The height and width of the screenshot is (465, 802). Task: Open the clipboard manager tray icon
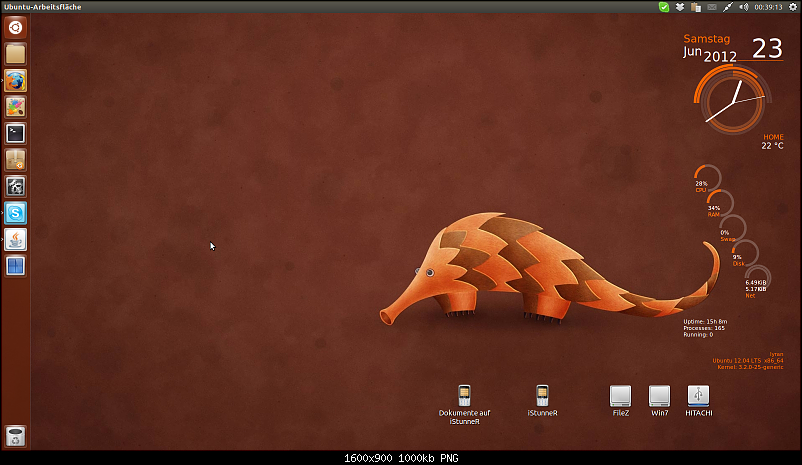point(696,7)
